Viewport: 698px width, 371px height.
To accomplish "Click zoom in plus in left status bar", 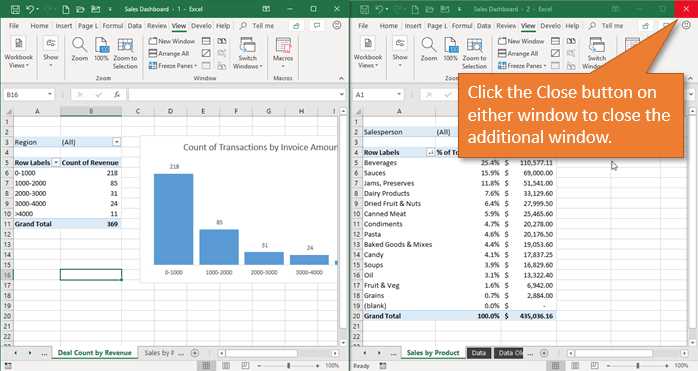I will tap(317, 366).
